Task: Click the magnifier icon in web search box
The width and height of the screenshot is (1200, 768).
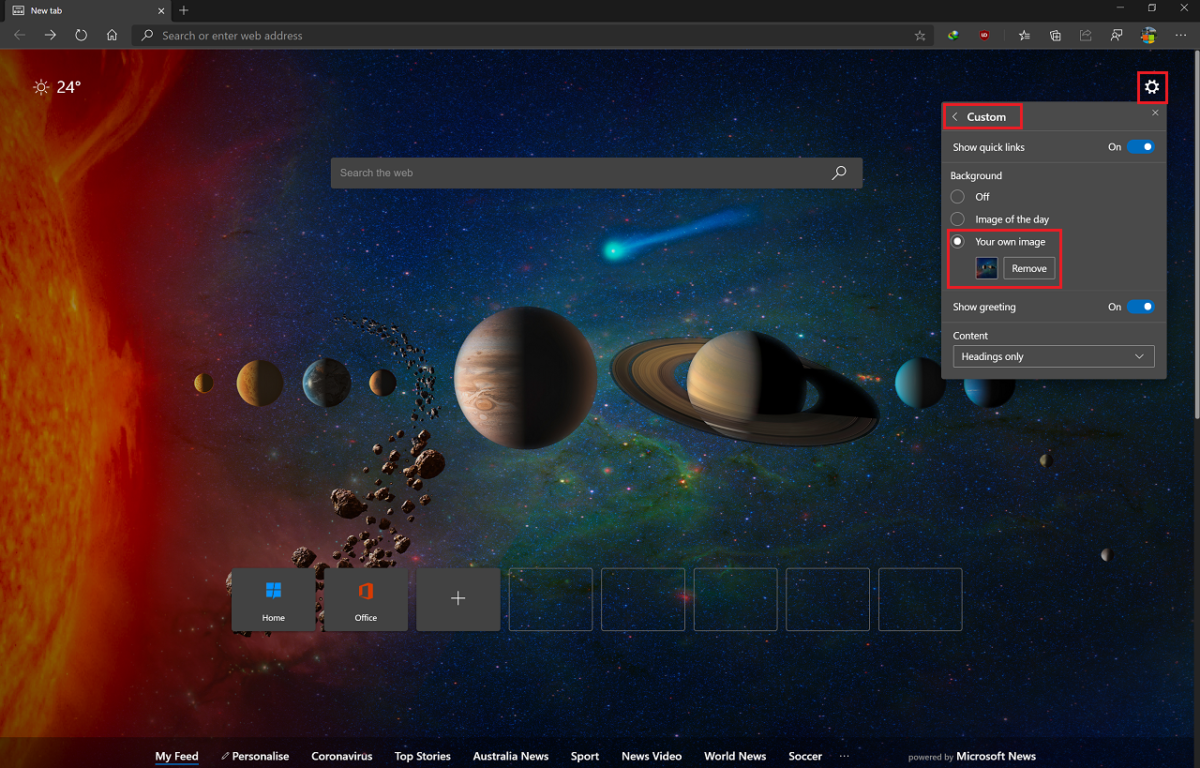Action: 839,173
